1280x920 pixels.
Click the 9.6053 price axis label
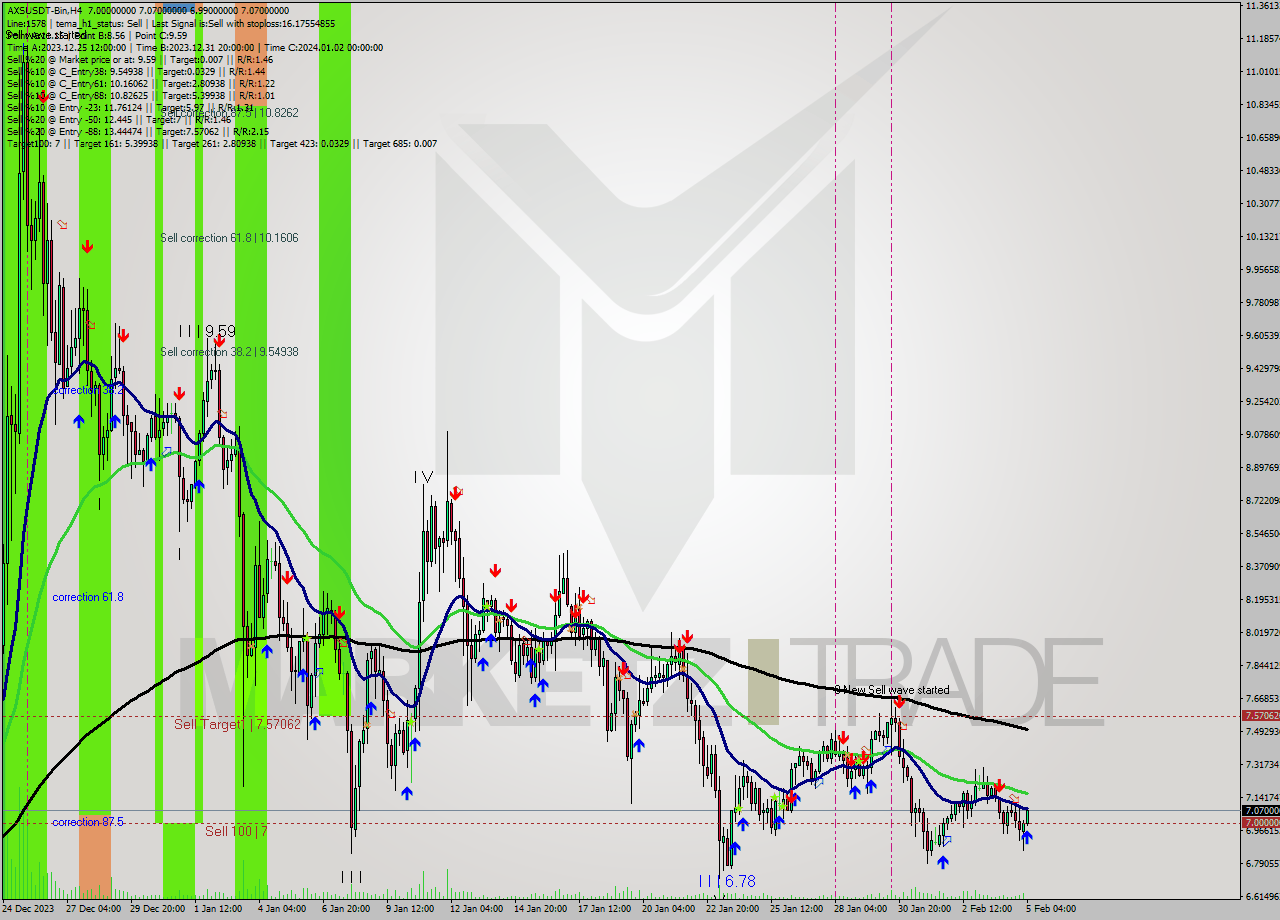pos(1262,336)
